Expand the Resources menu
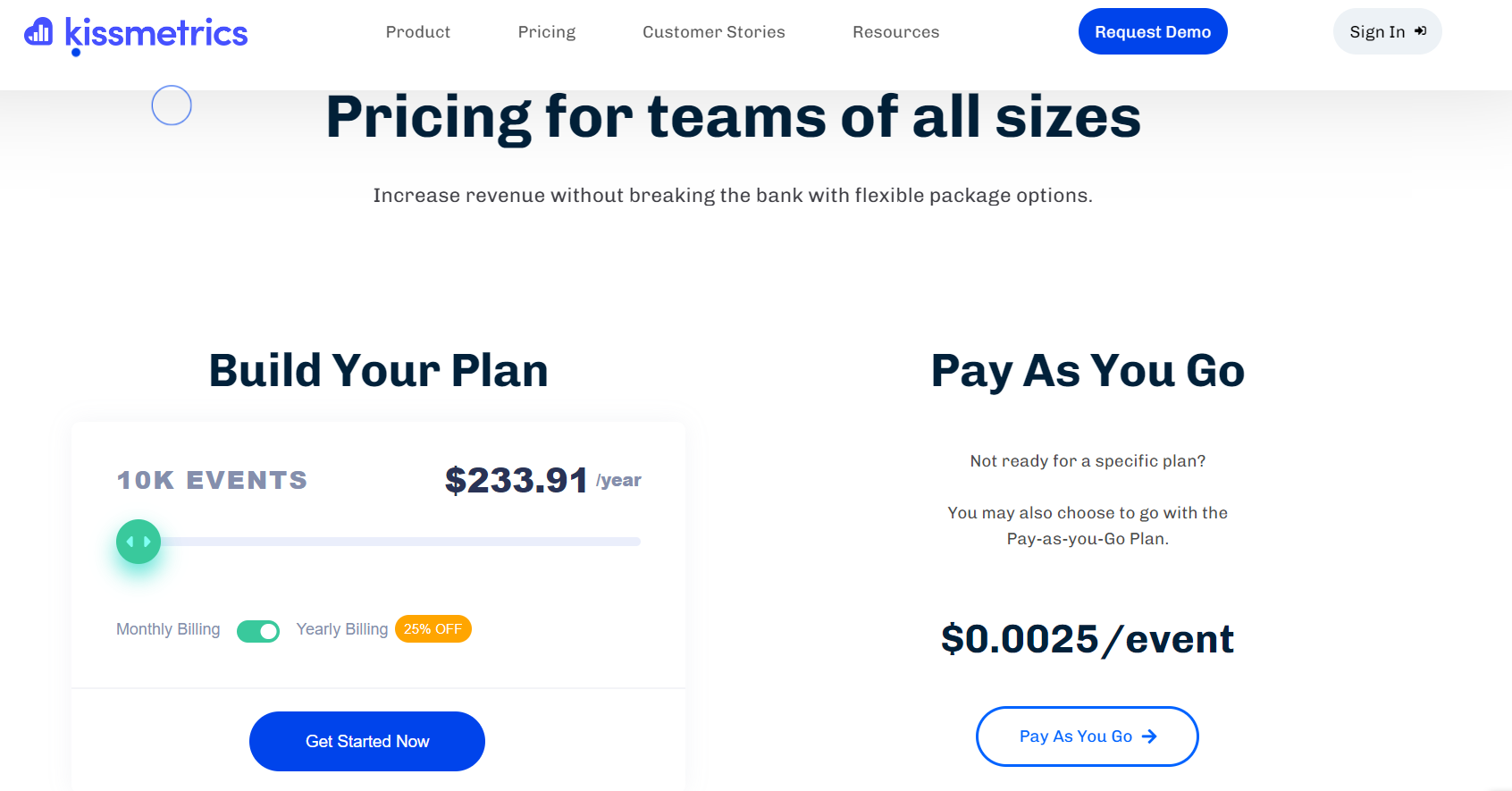 [x=896, y=32]
